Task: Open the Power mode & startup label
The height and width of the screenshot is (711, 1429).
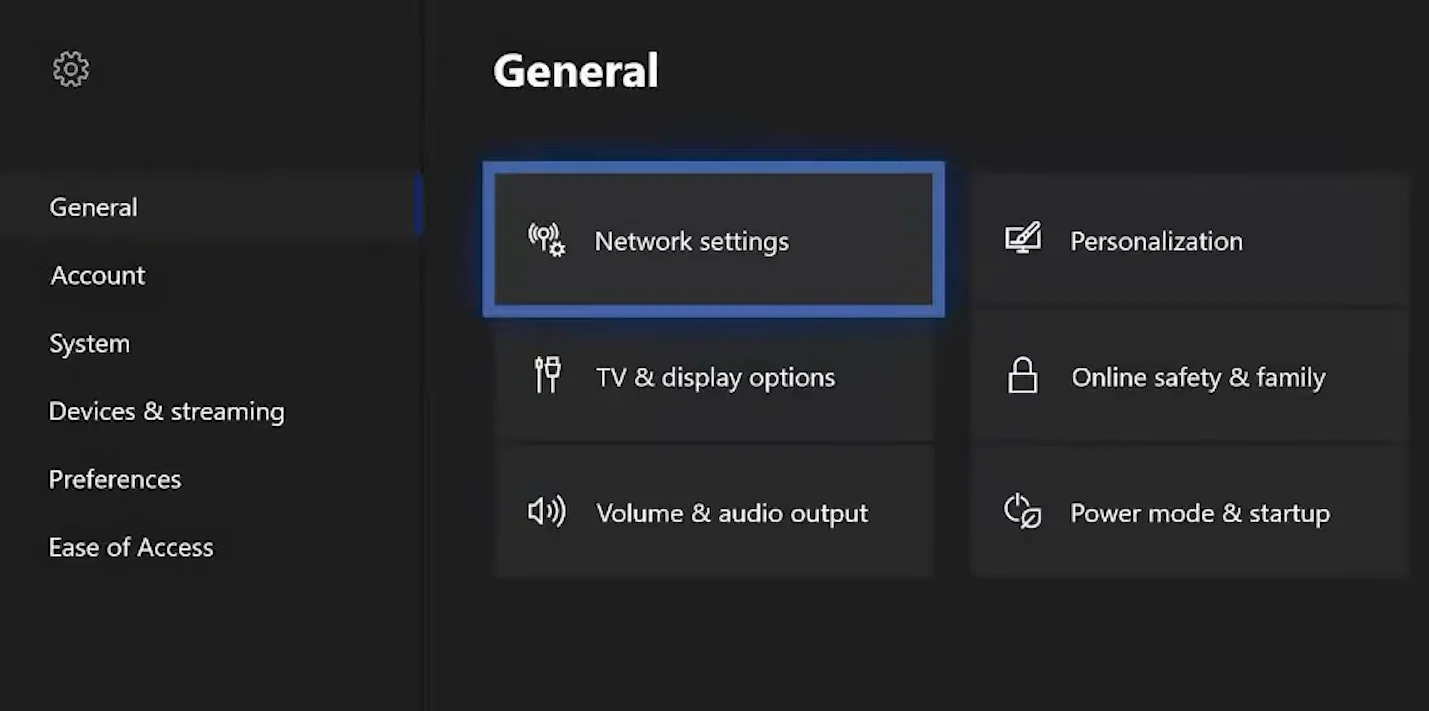Action: pos(1200,513)
